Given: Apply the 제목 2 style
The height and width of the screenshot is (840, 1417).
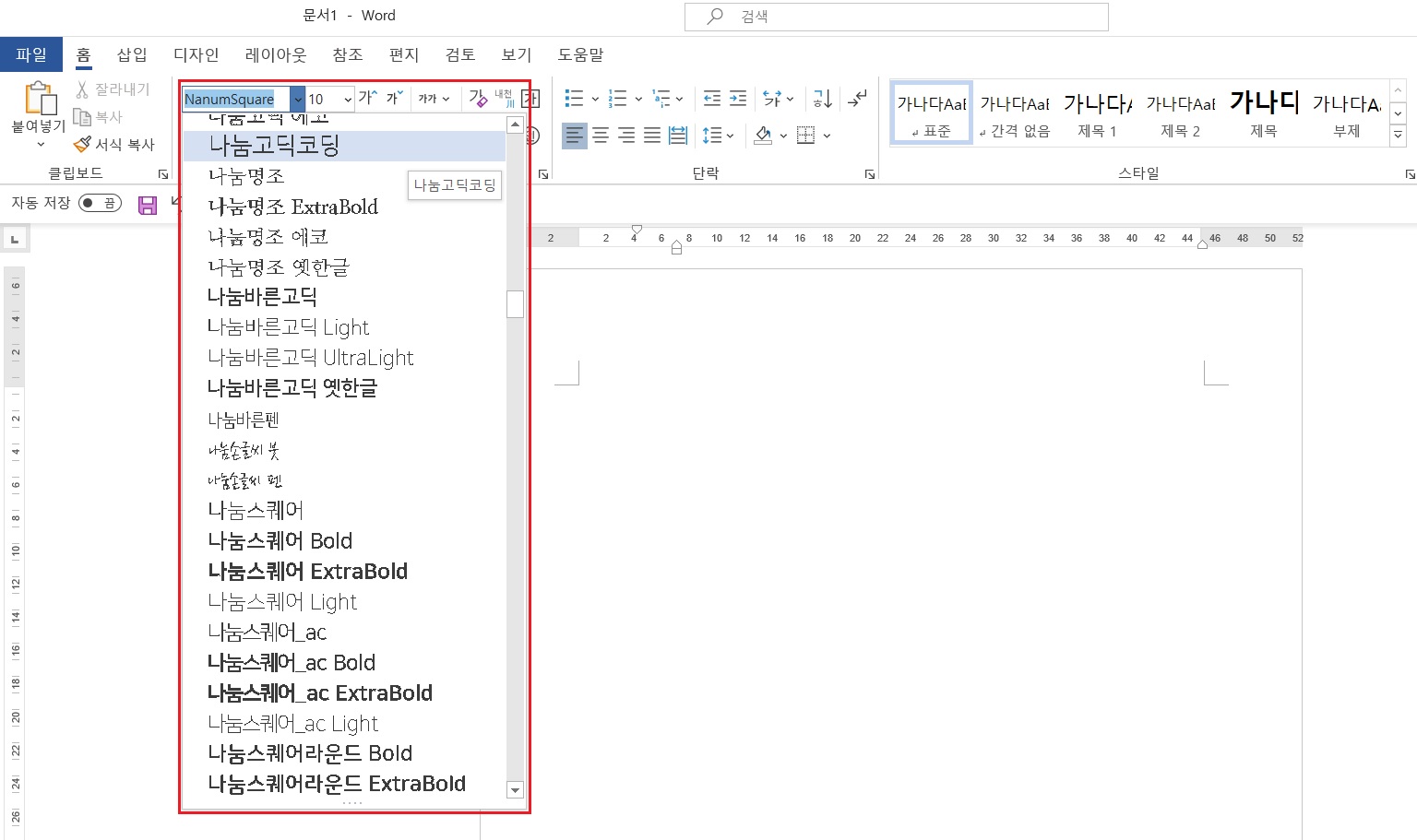Looking at the screenshot, I should 1181,112.
